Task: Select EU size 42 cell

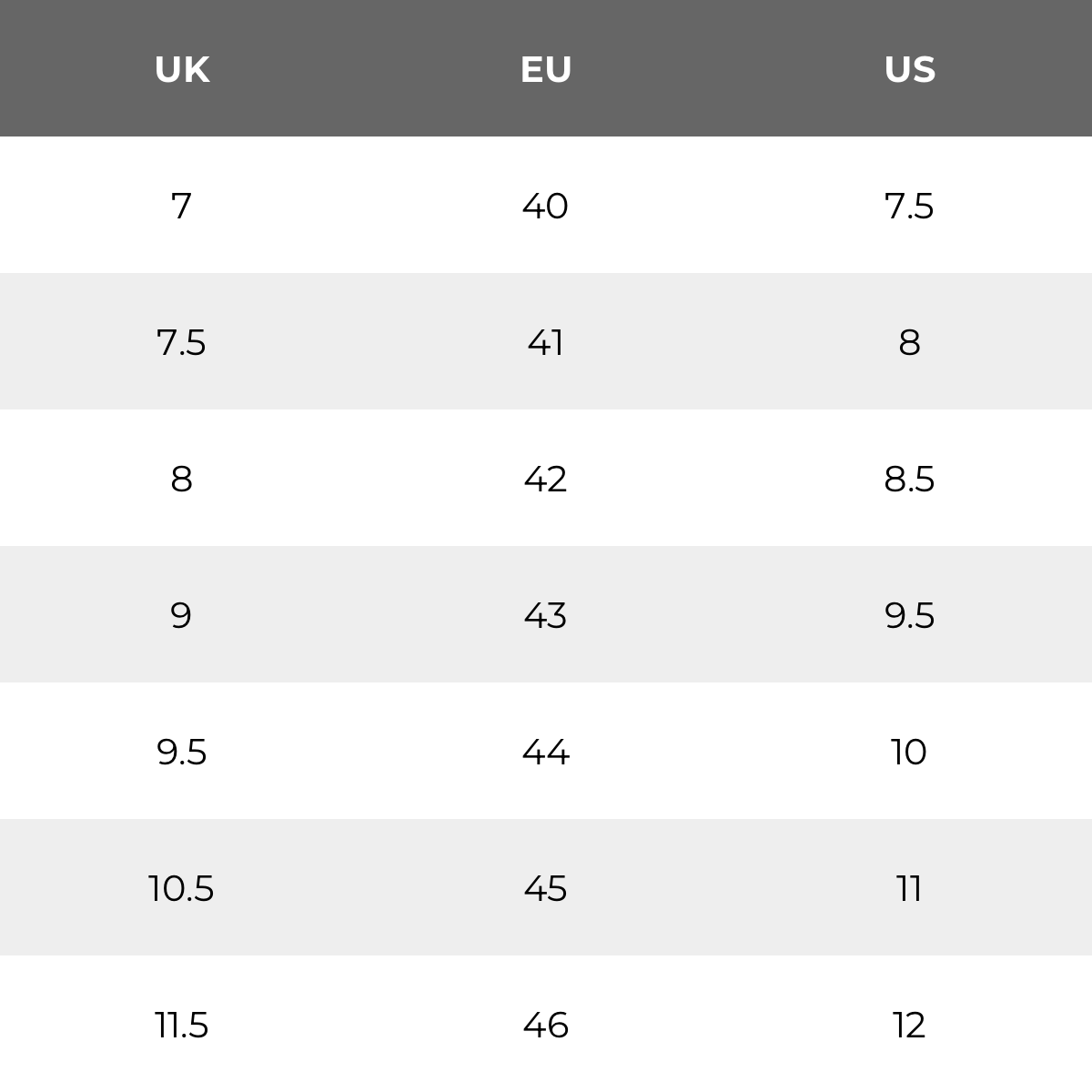Action: point(546,479)
